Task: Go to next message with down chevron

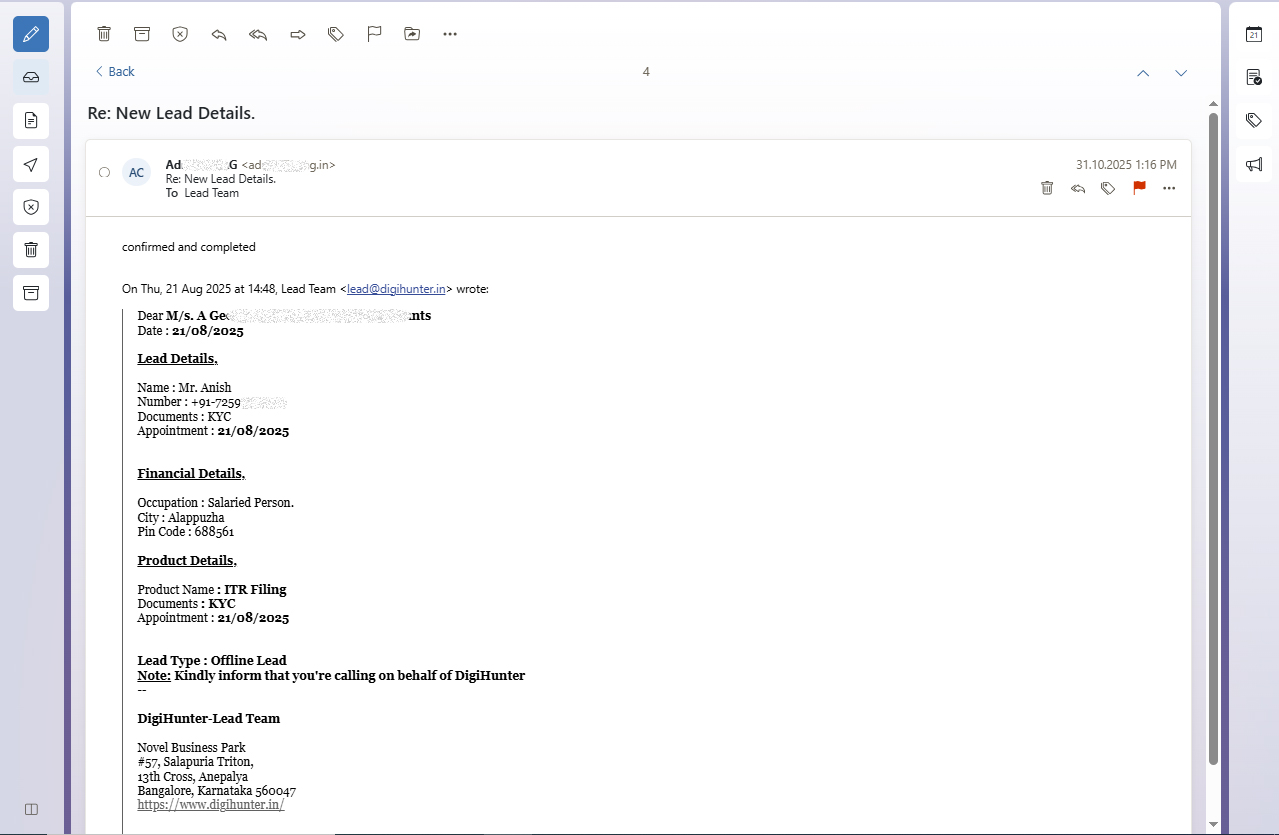Action: tap(1181, 73)
